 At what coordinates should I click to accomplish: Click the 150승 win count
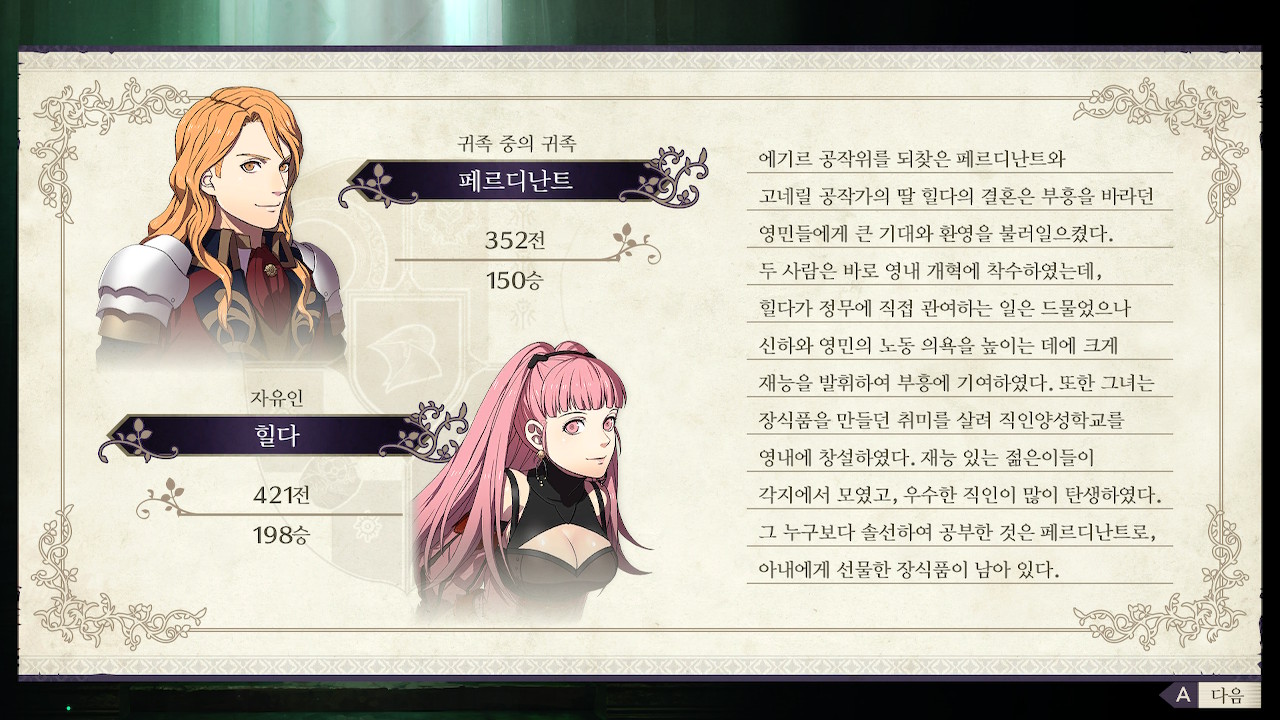coord(514,280)
